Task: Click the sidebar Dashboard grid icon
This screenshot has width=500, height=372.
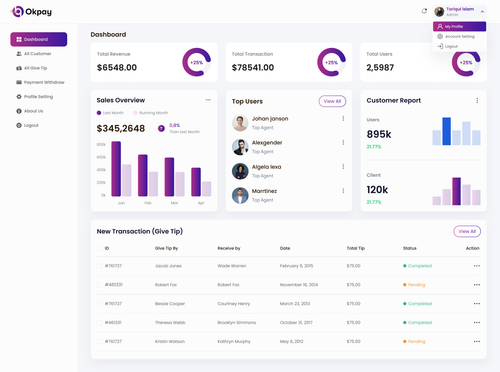Action: (19, 39)
